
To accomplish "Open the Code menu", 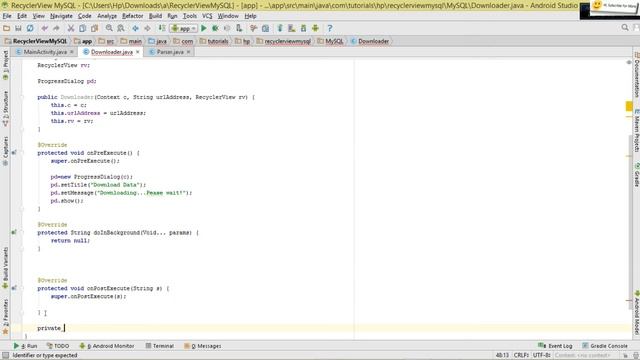I will [x=84, y=16].
